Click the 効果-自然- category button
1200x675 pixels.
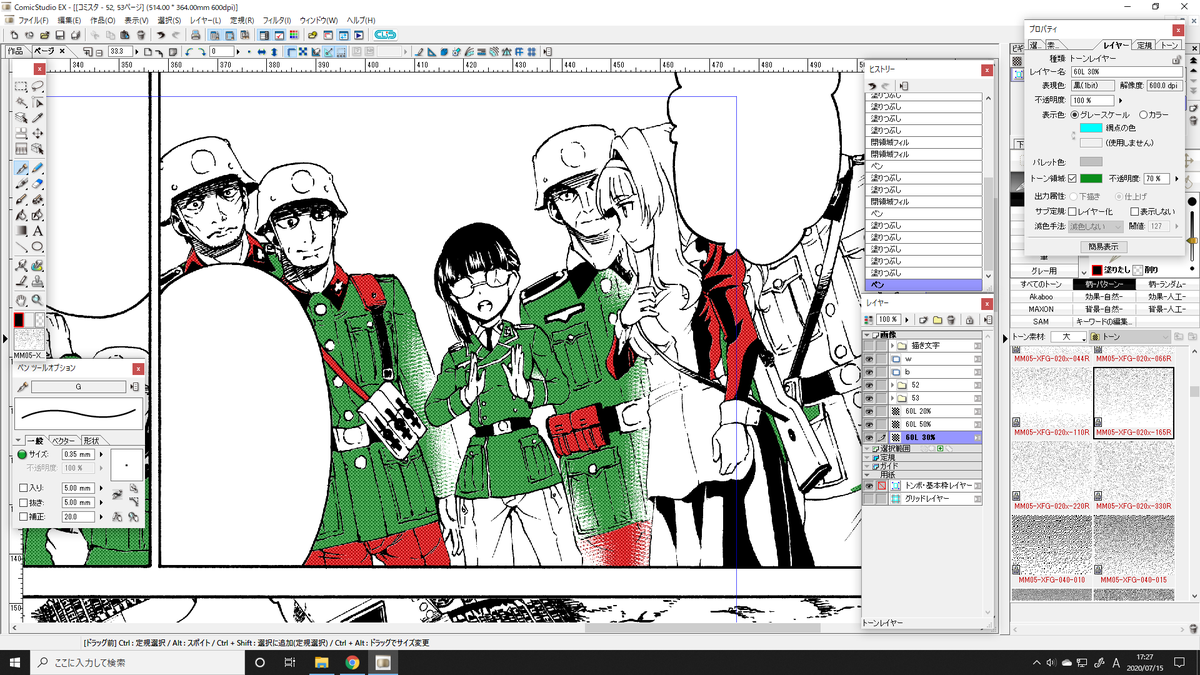click(x=1103, y=297)
